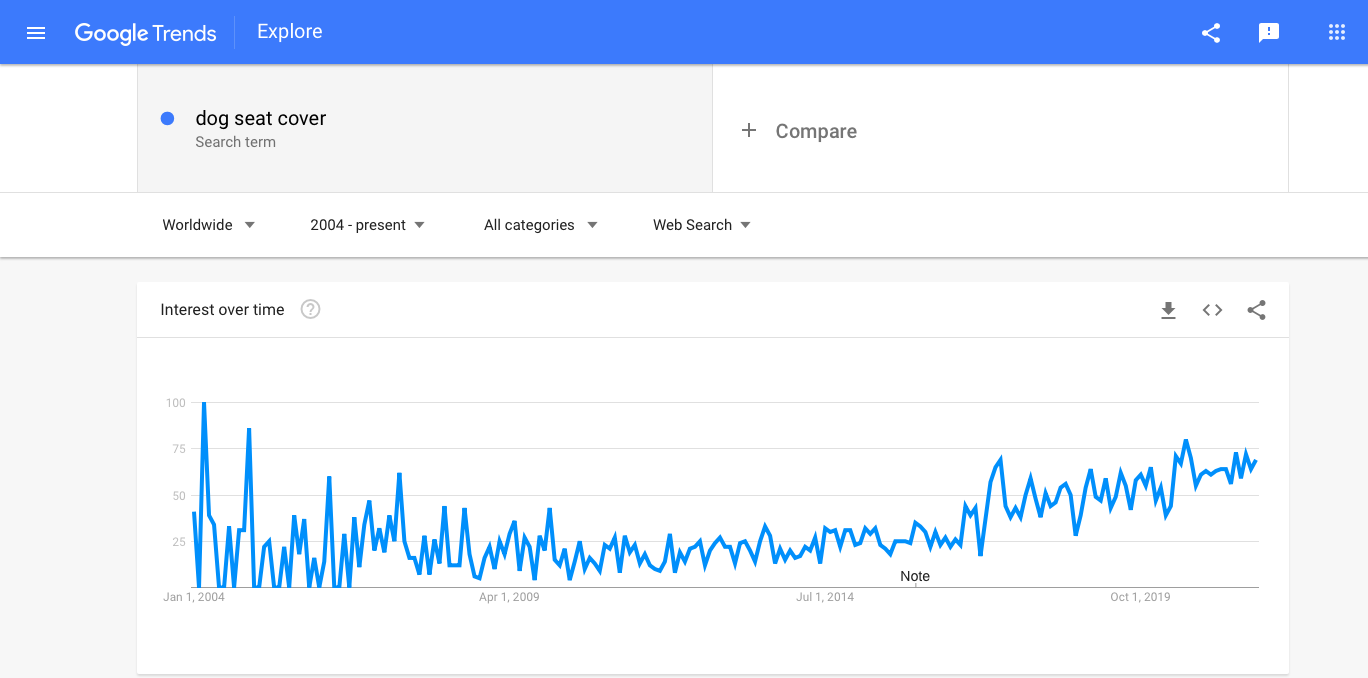This screenshot has width=1368, height=678.
Task: Open the send feedback icon
Action: pos(1269,32)
